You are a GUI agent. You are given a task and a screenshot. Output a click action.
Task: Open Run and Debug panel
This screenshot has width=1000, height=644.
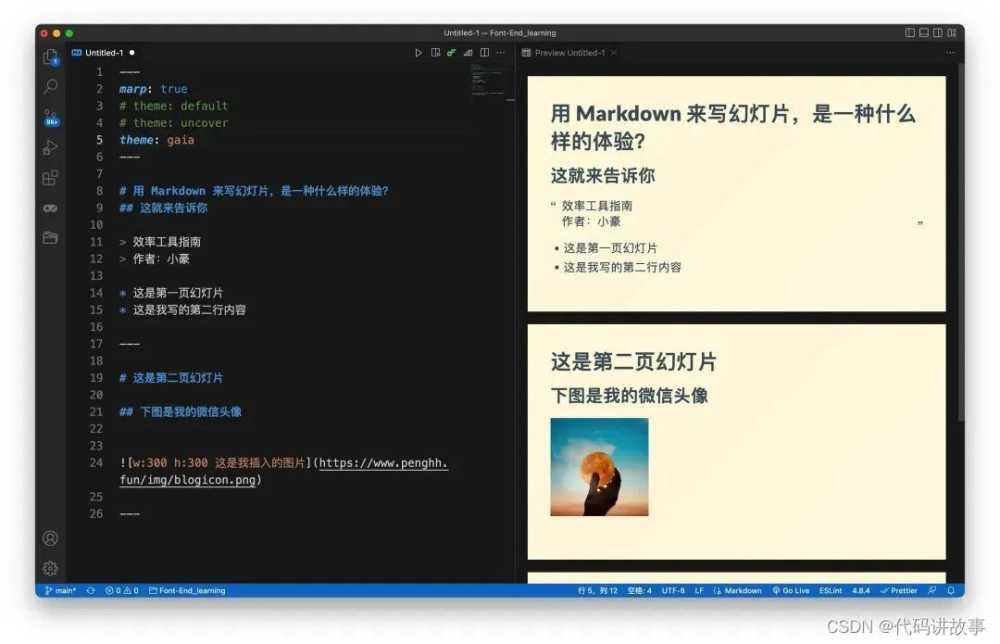coord(50,147)
